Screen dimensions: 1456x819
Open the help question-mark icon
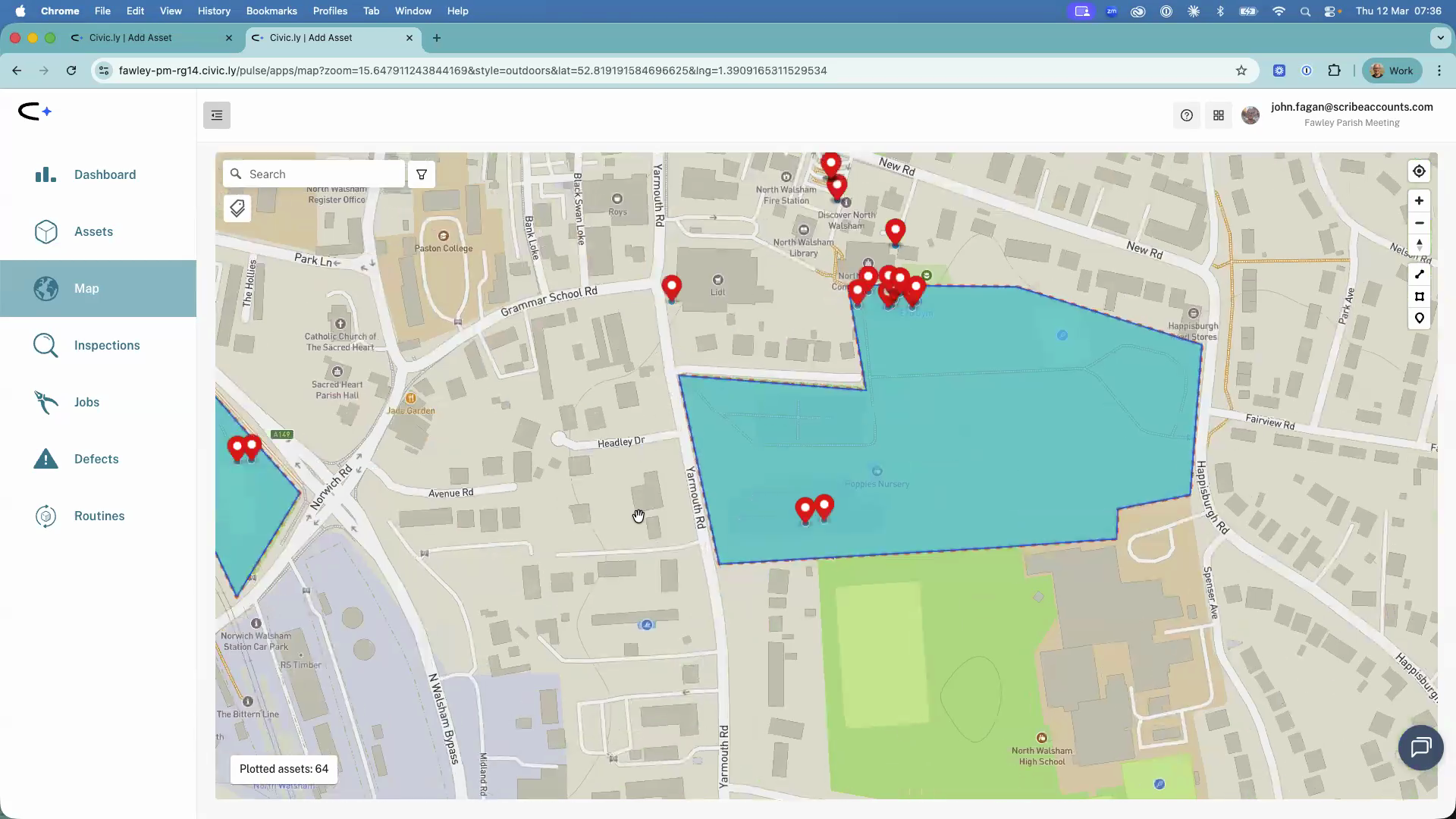point(1186,115)
